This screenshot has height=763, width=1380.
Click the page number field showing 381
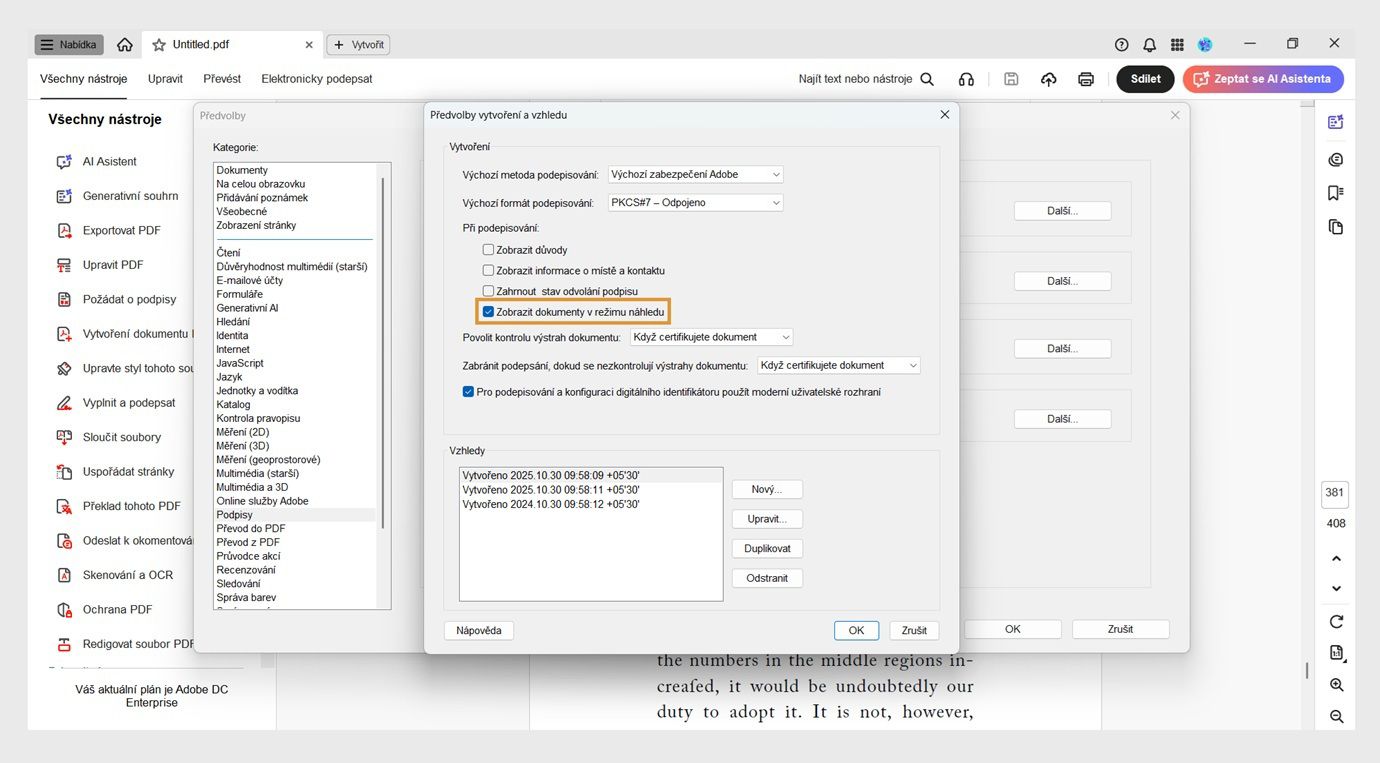coord(1335,493)
